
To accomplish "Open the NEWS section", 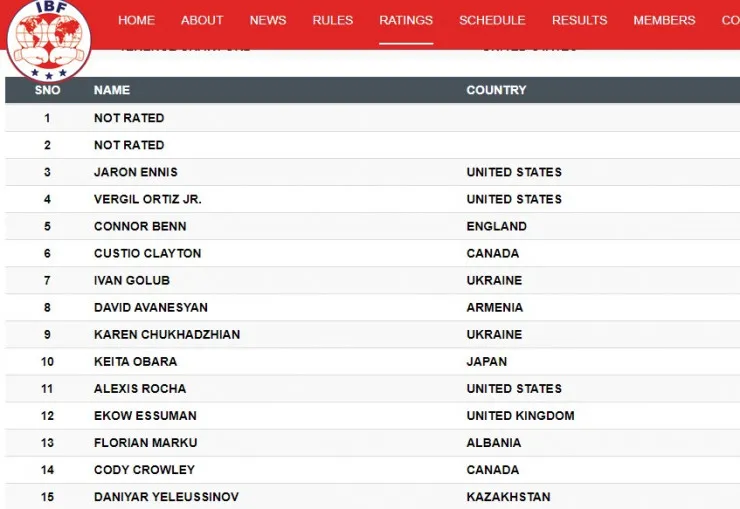I will pos(268,20).
